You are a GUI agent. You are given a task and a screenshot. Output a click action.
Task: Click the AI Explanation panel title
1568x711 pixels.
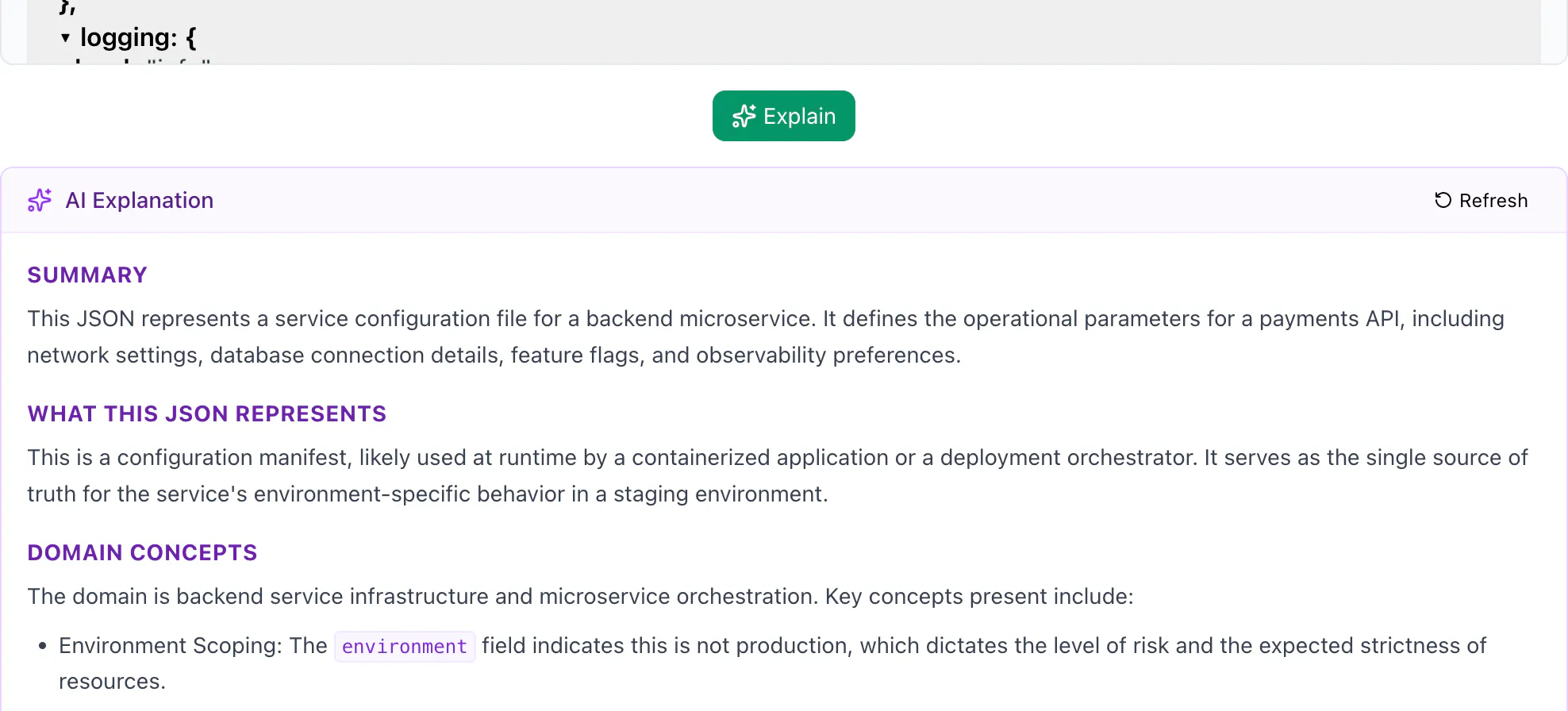click(140, 200)
